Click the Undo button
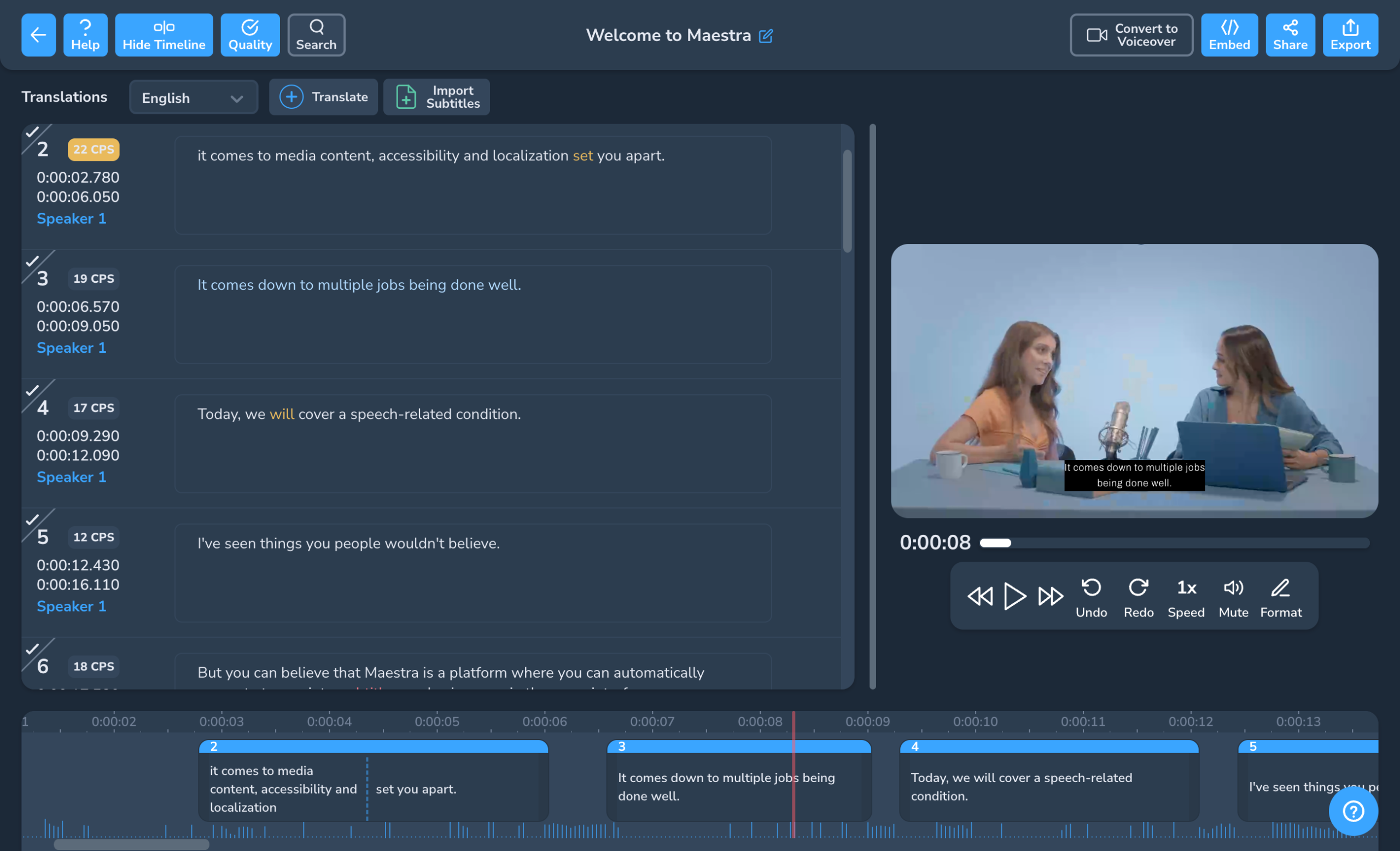 point(1092,595)
